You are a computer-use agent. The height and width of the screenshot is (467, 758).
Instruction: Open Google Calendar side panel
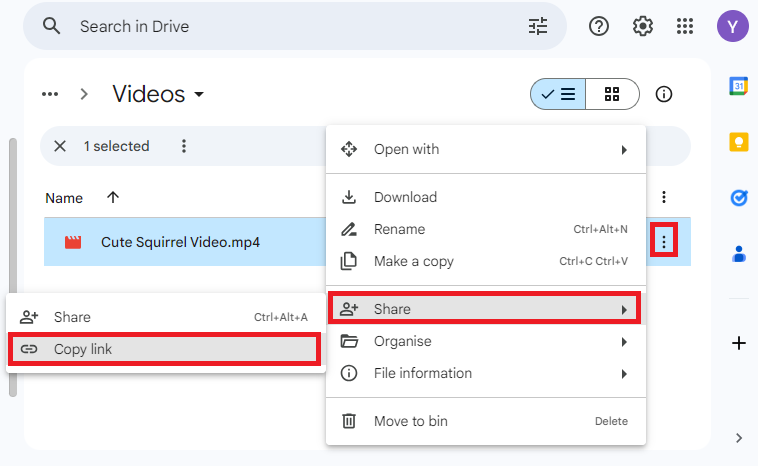point(738,87)
